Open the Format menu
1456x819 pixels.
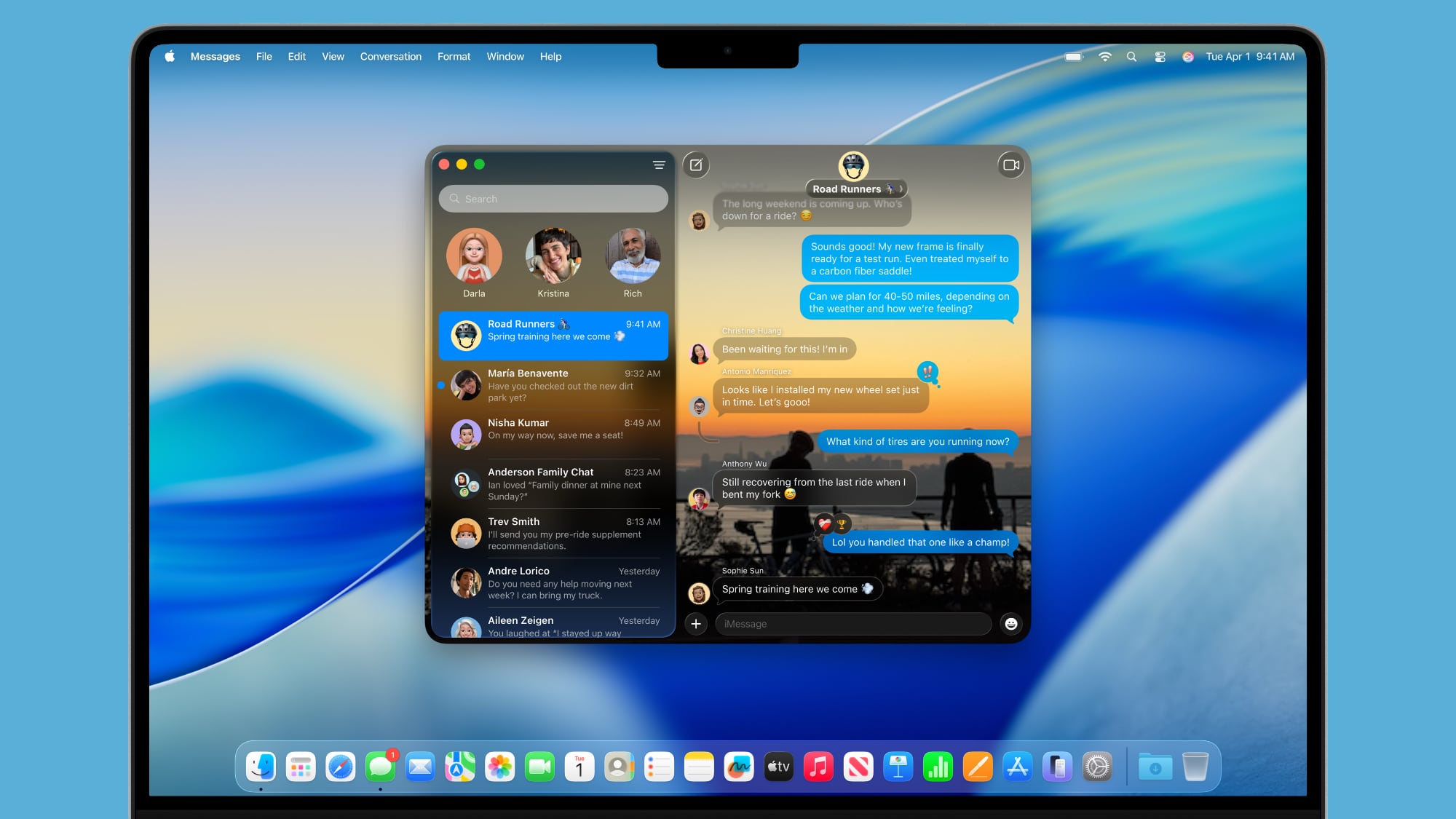click(x=454, y=56)
